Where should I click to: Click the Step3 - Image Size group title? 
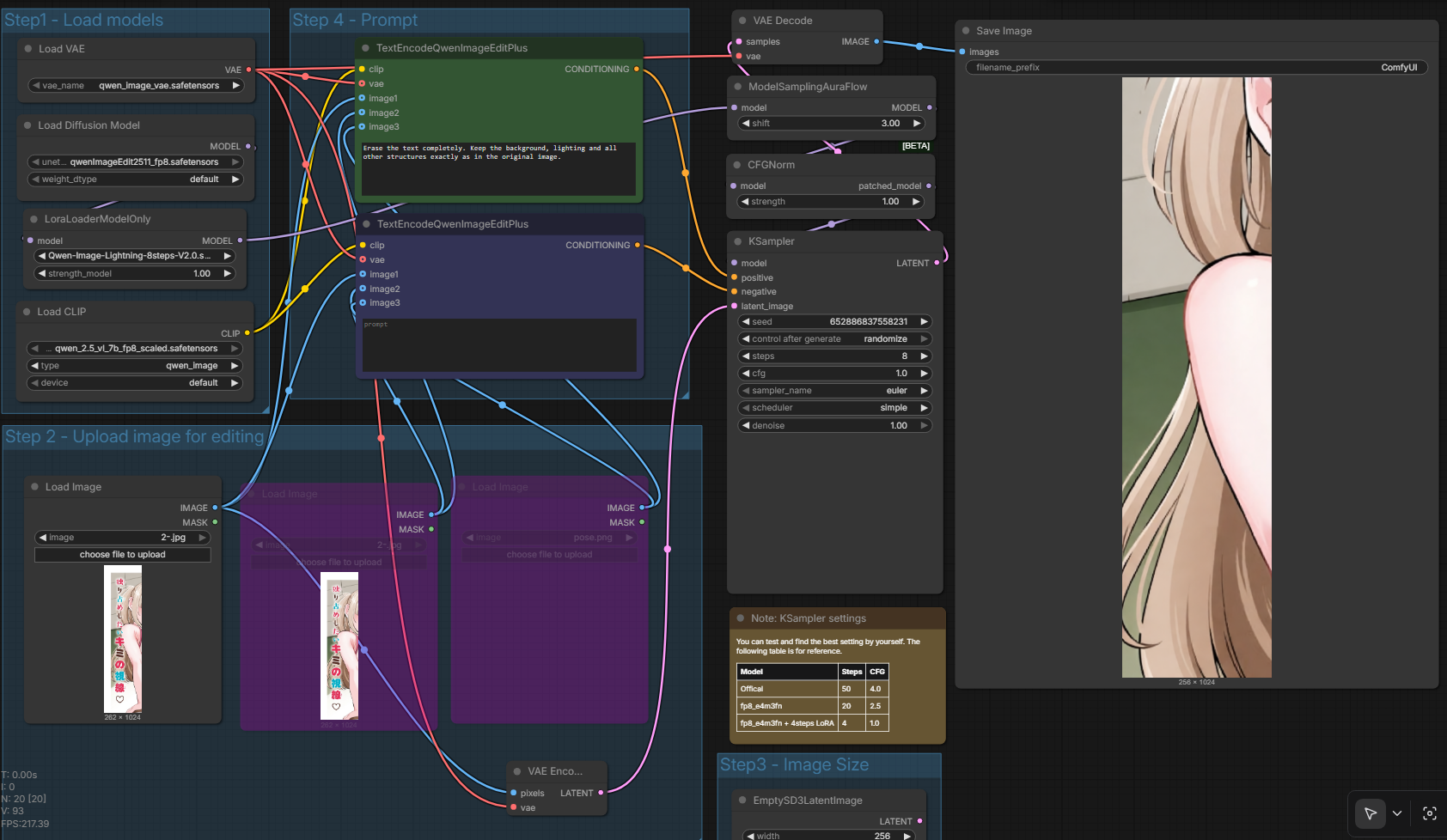point(794,764)
